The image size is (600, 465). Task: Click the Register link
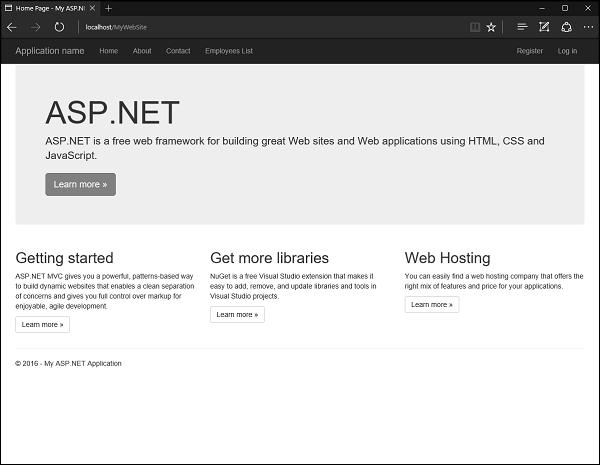[x=530, y=51]
